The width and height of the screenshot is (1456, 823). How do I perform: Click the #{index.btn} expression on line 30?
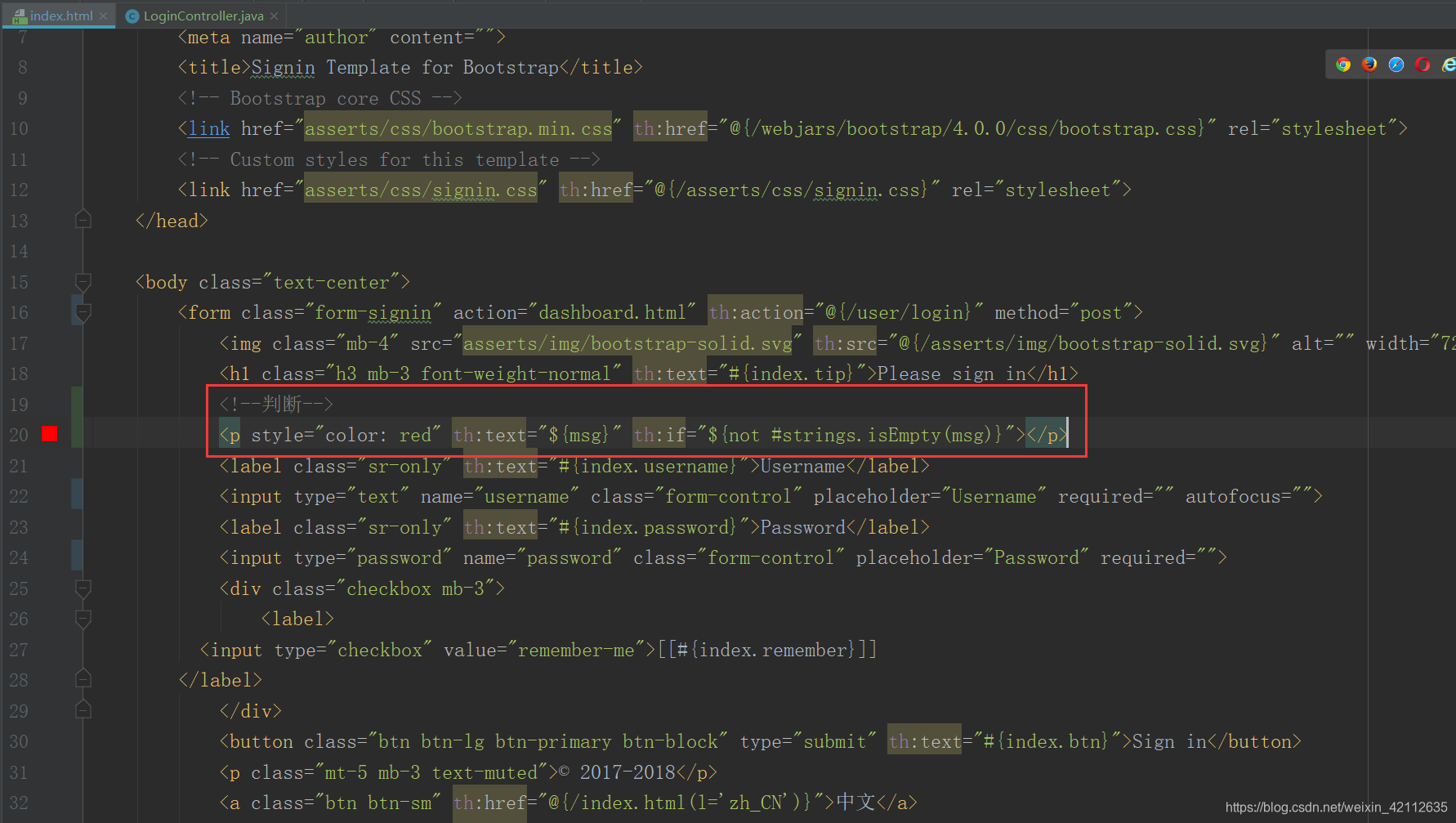click(x=1046, y=741)
